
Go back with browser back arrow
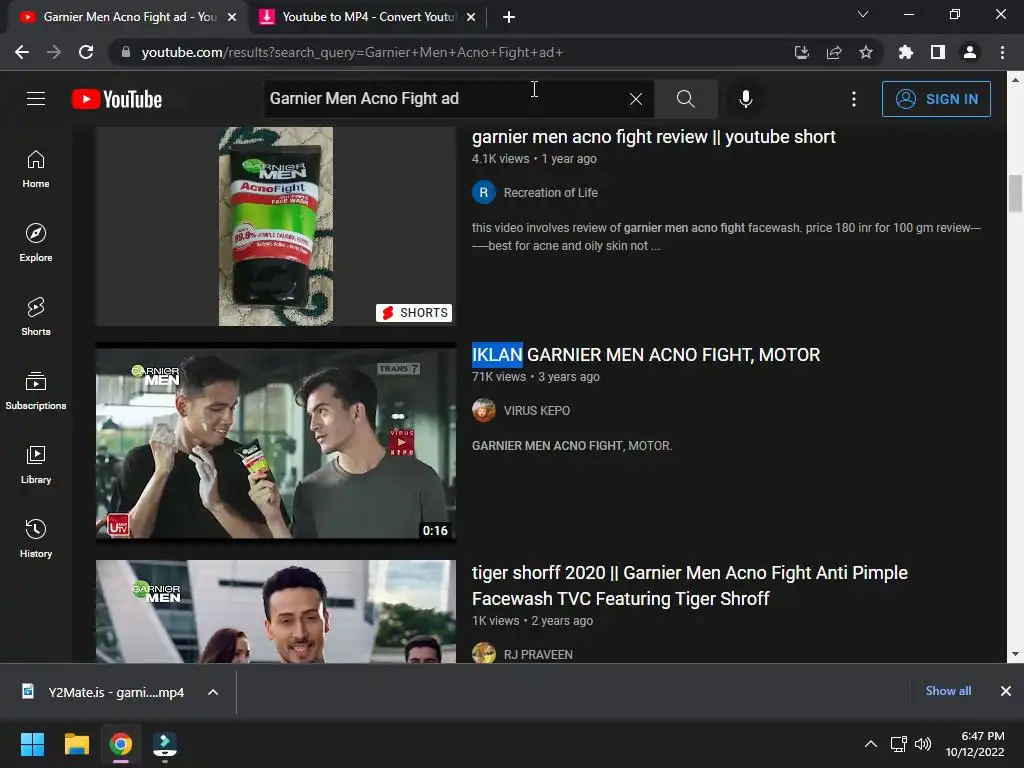click(x=22, y=52)
